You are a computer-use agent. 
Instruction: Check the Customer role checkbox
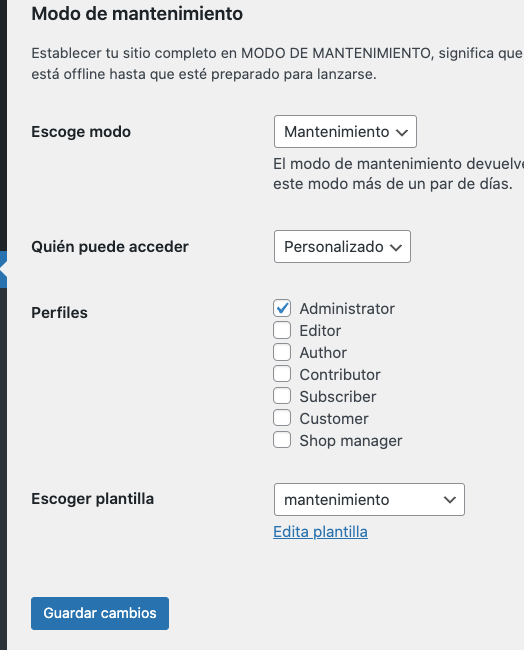pyautogui.click(x=282, y=418)
